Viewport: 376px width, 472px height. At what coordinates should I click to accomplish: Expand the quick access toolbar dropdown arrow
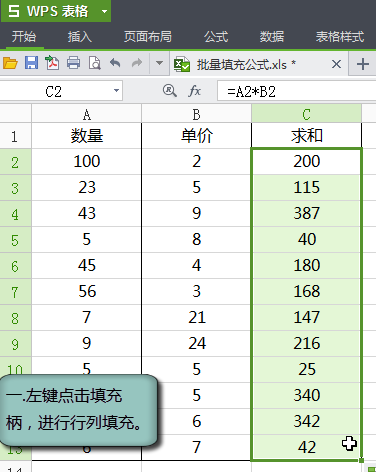(159, 63)
